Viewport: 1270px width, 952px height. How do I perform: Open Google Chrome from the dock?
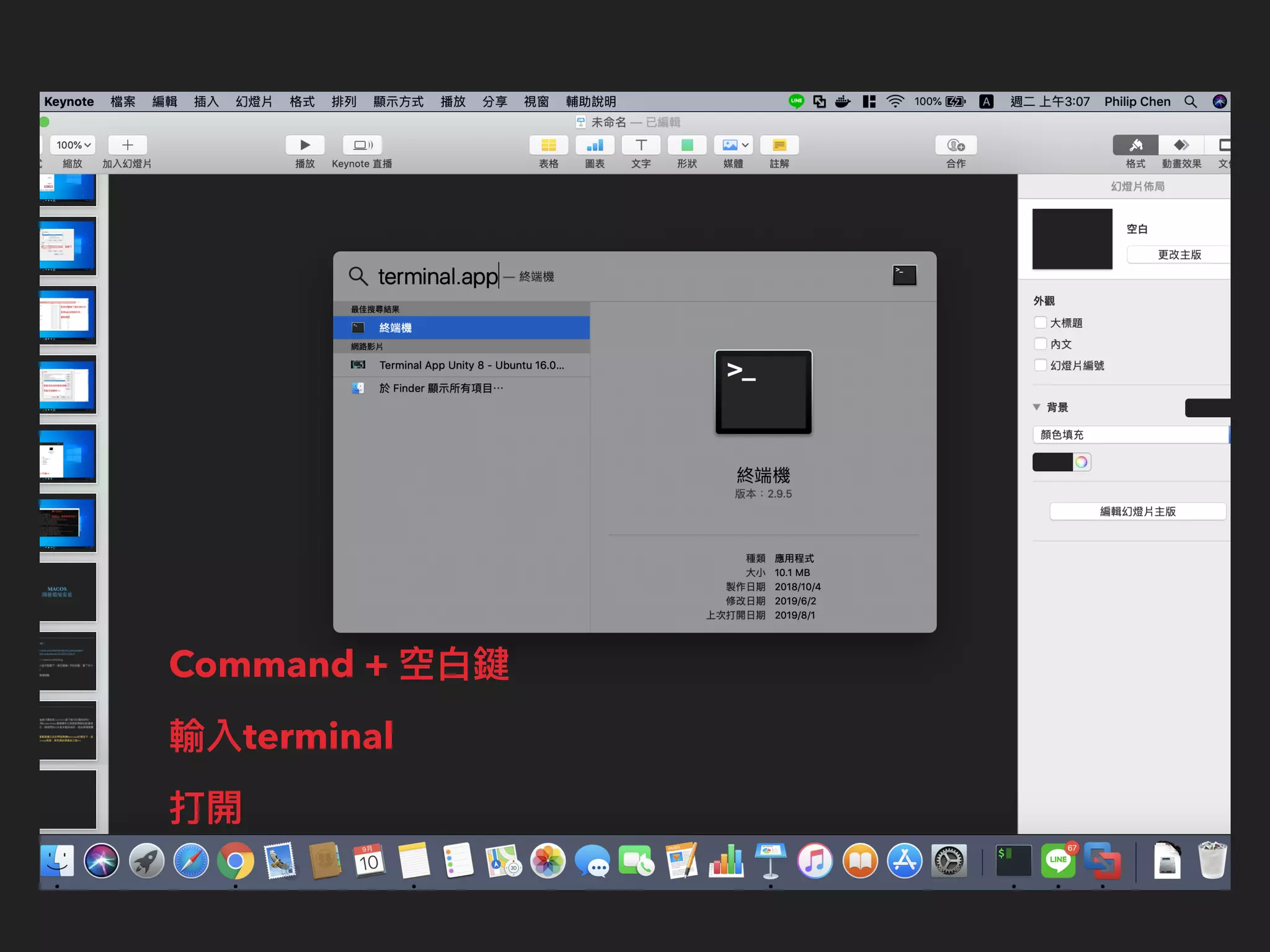pos(236,861)
